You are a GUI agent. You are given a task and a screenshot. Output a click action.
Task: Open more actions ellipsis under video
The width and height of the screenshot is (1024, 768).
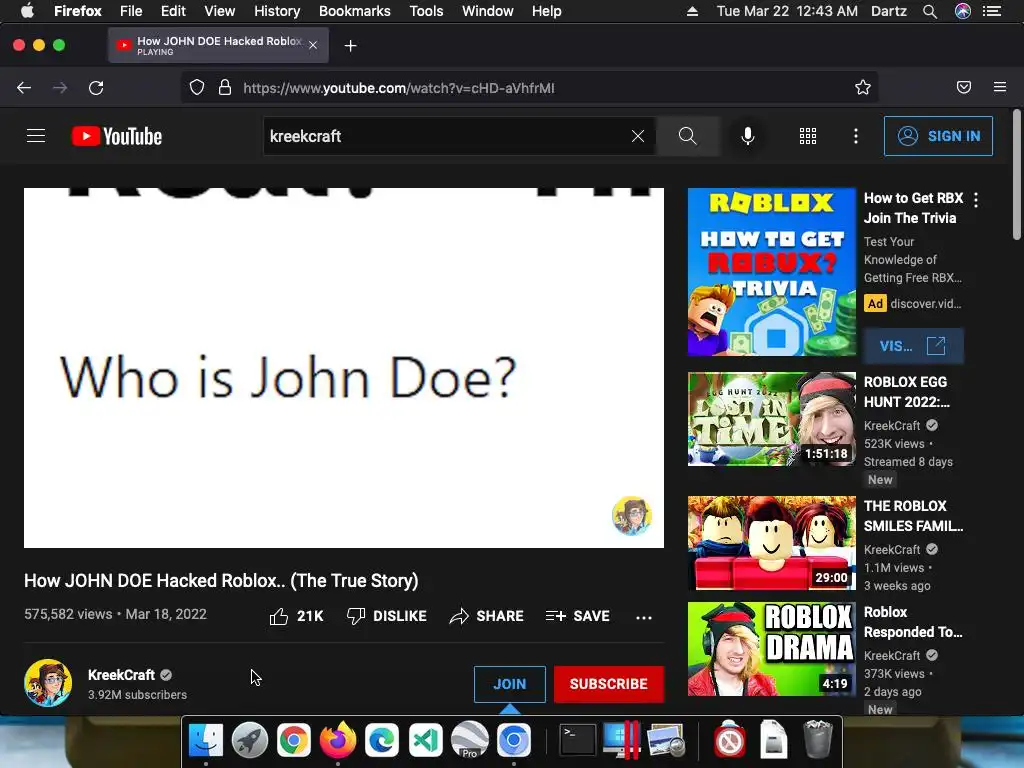644,617
